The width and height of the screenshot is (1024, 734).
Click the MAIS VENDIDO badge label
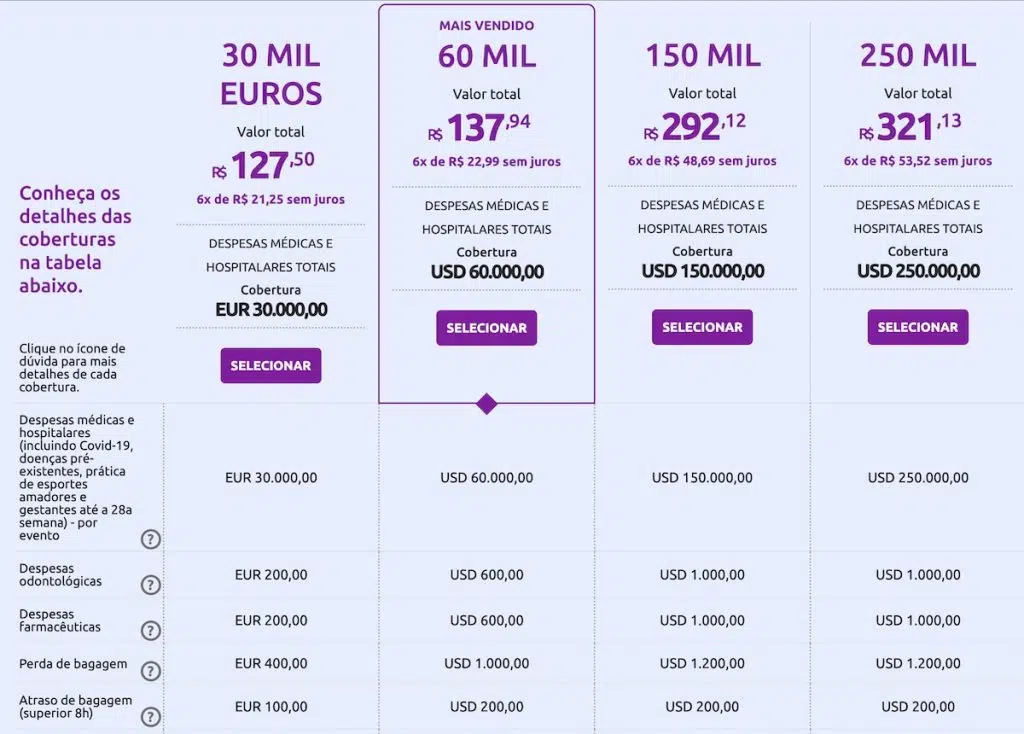coord(486,25)
